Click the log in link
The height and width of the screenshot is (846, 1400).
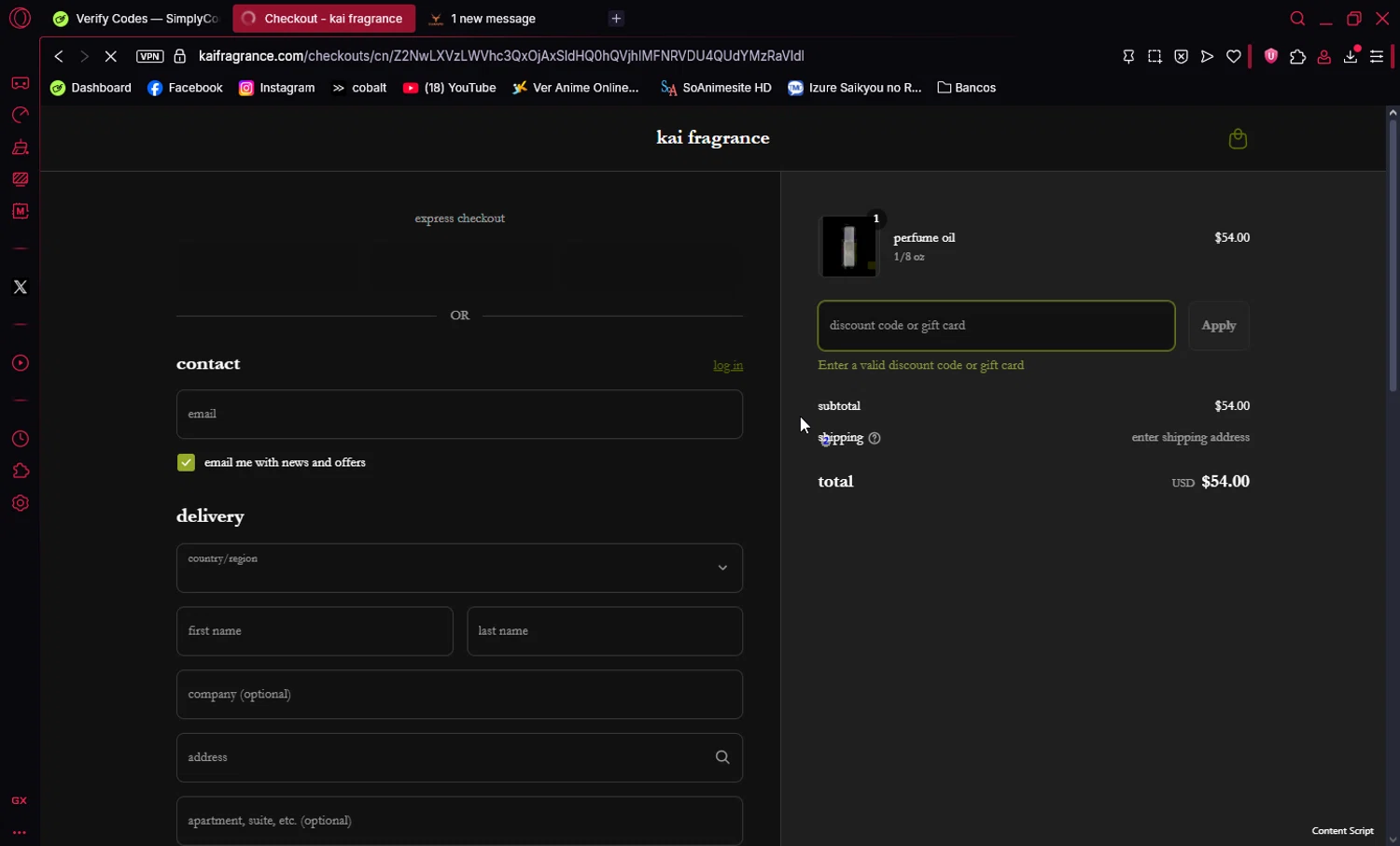(728, 365)
